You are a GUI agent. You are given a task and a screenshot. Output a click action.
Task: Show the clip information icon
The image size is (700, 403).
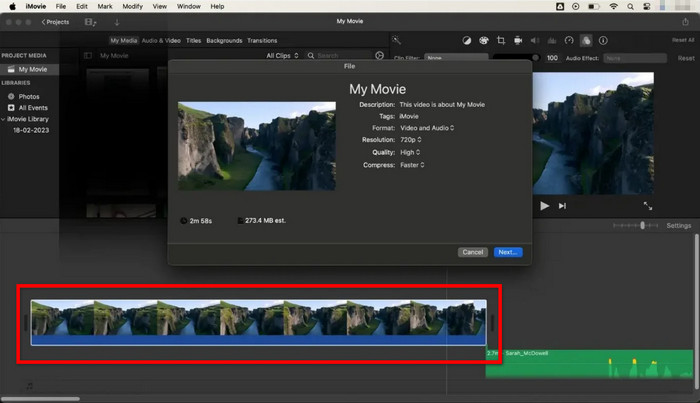click(603, 41)
